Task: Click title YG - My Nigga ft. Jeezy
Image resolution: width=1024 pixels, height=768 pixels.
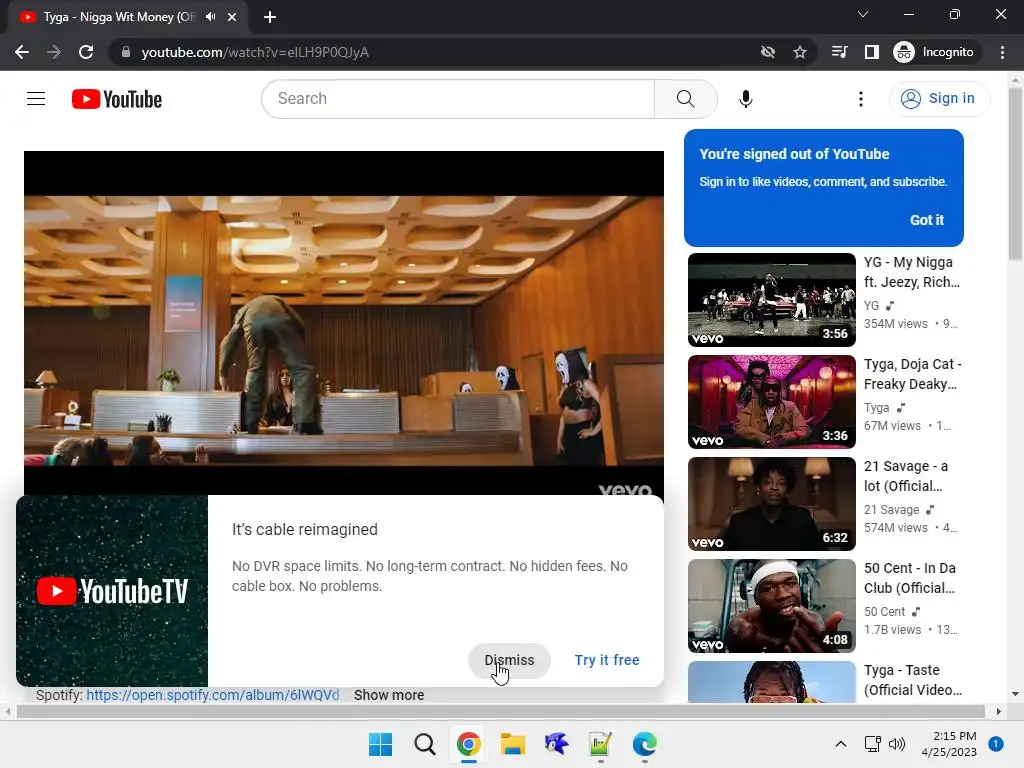Action: [x=912, y=272]
